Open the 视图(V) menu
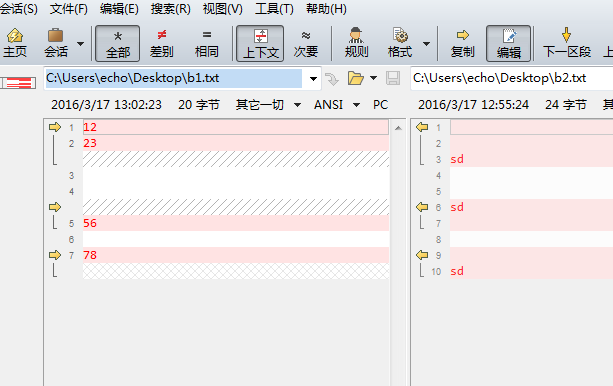 222,9
